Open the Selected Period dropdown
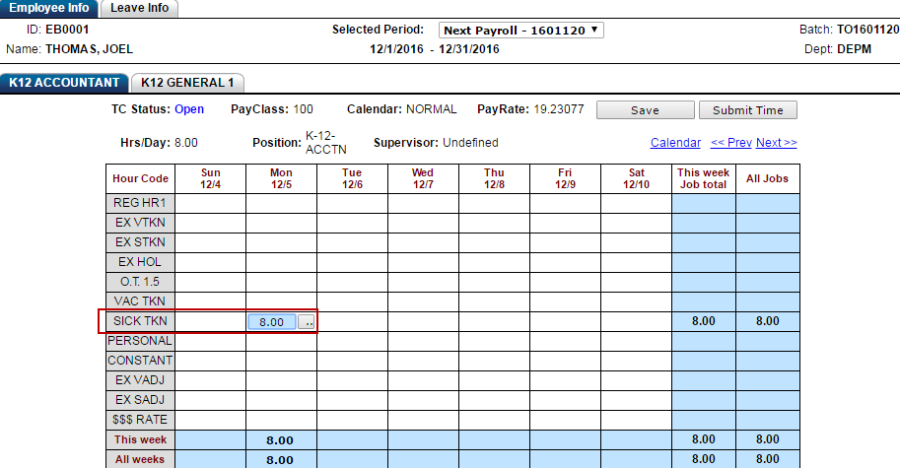 (x=520, y=30)
